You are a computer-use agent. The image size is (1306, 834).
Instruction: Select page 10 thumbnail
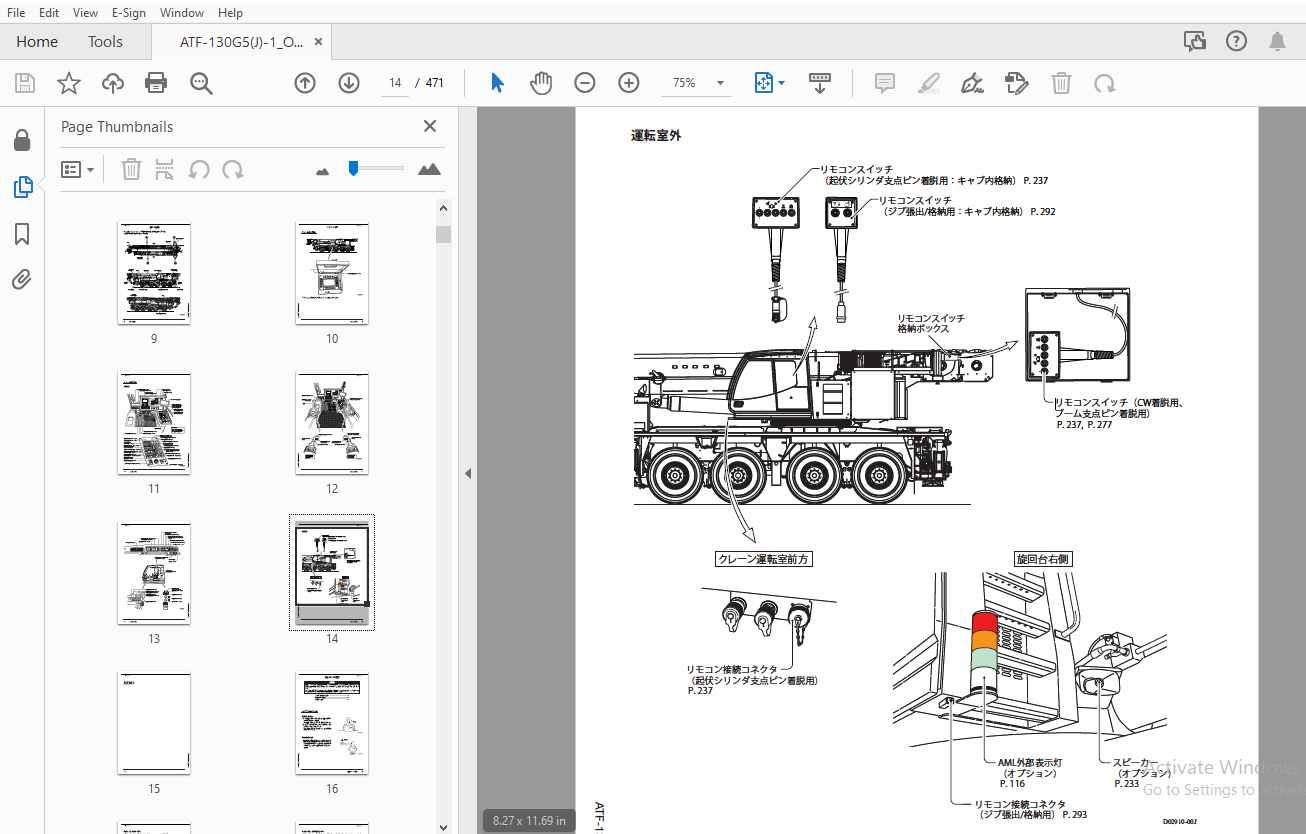[x=332, y=273]
